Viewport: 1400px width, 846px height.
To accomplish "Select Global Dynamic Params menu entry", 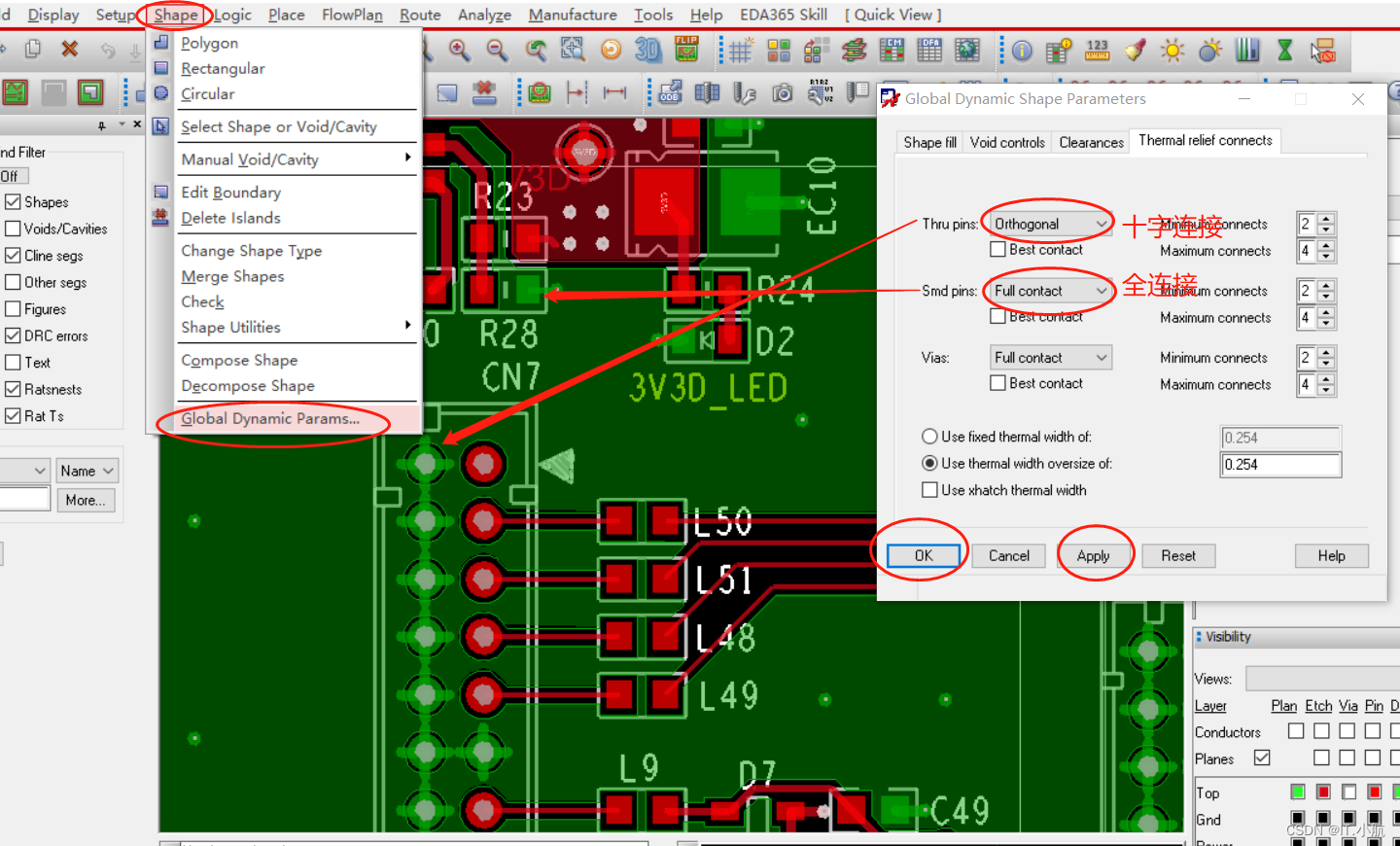I will coord(270,419).
